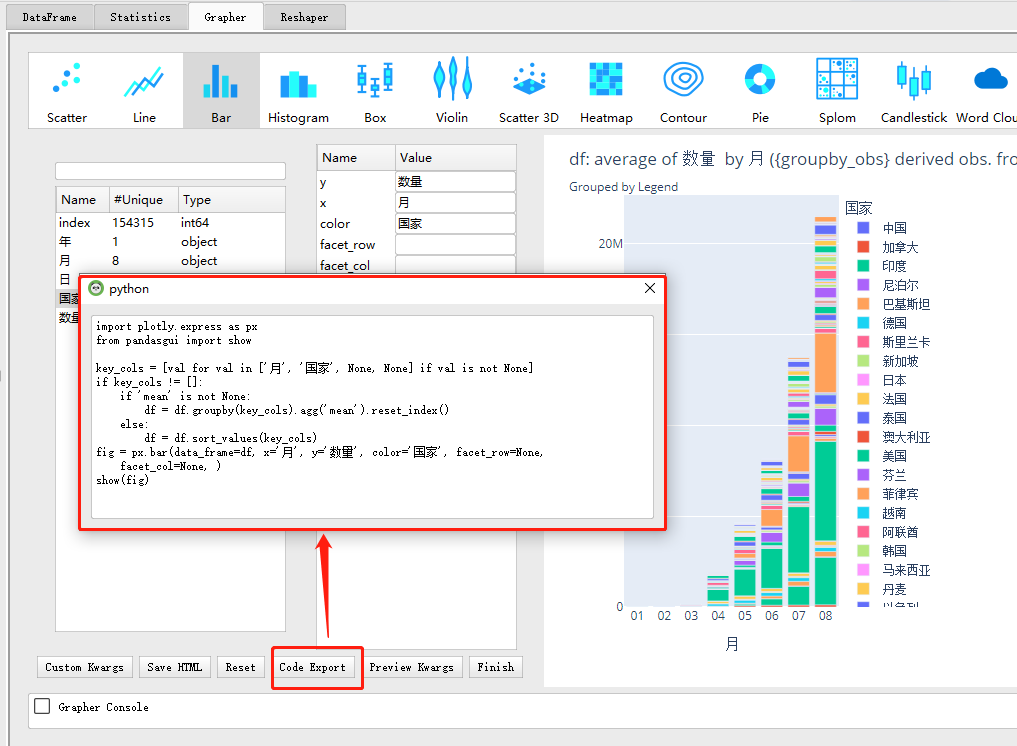Image resolution: width=1017 pixels, height=746 pixels.
Task: Open the facet_col value field
Action: [x=455, y=265]
